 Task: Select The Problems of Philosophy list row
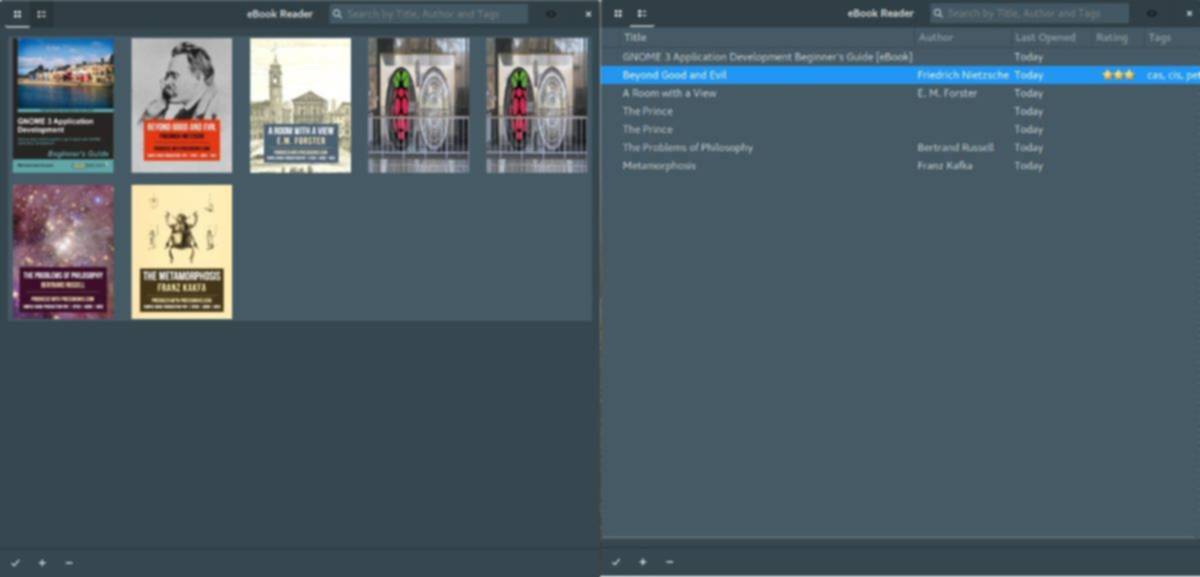[x=688, y=148]
